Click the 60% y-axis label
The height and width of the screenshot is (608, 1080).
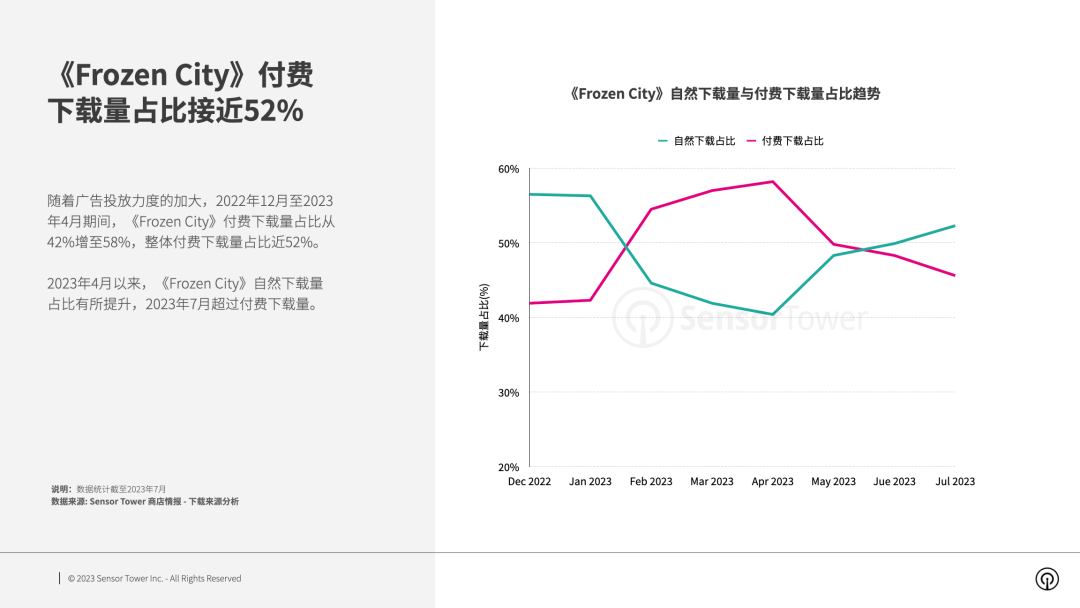(508, 169)
